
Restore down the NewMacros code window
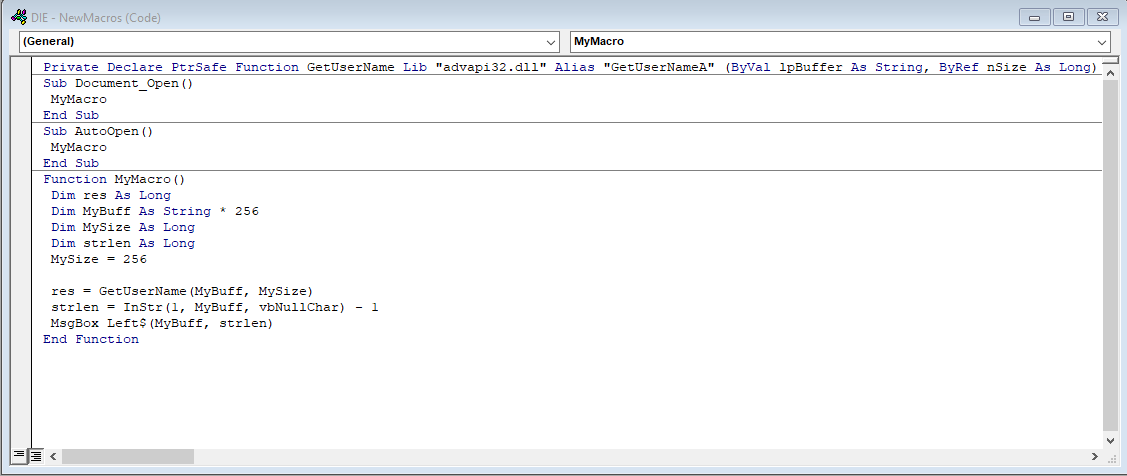(x=1069, y=17)
